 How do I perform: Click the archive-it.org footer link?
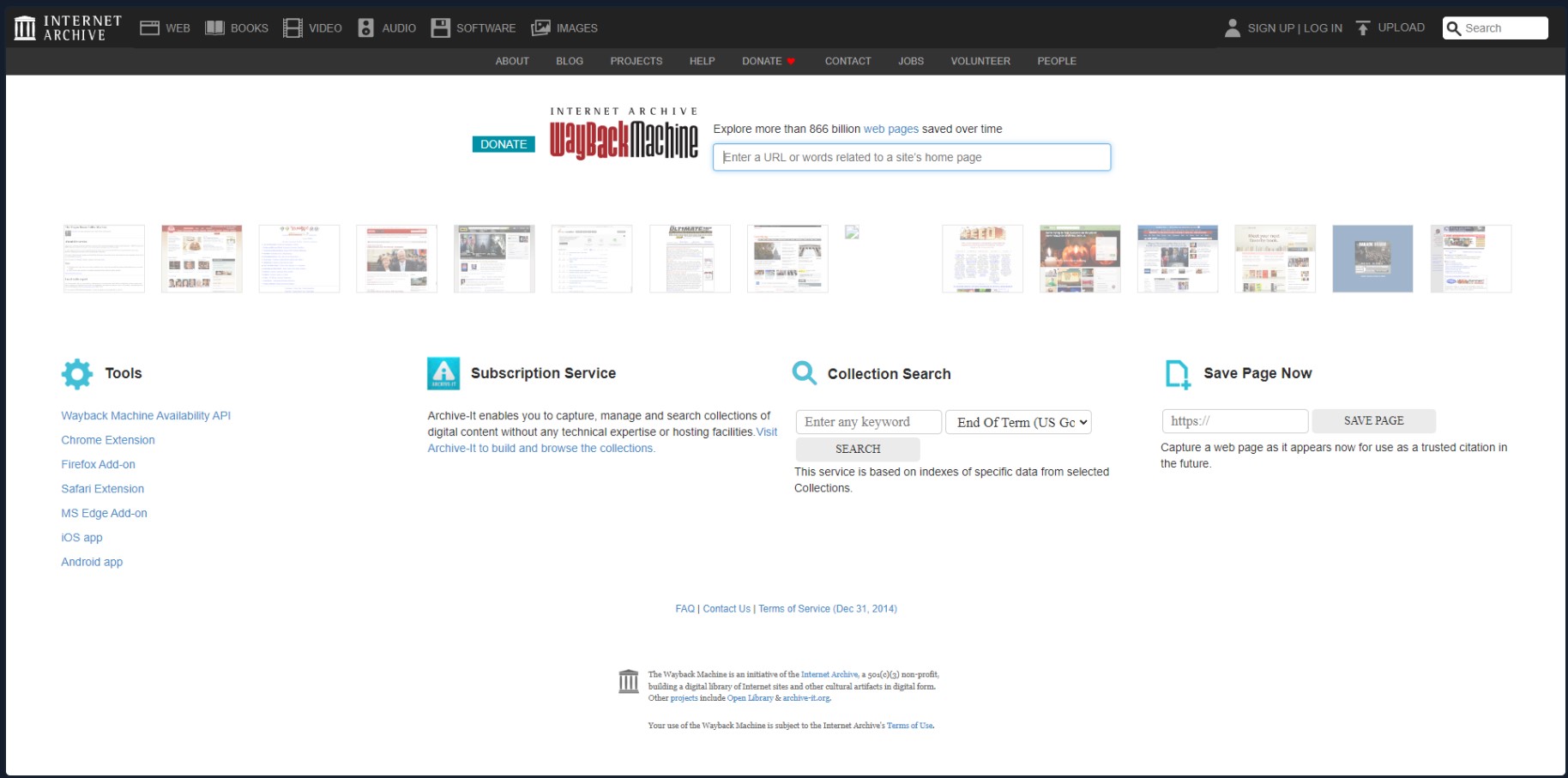[806, 698]
